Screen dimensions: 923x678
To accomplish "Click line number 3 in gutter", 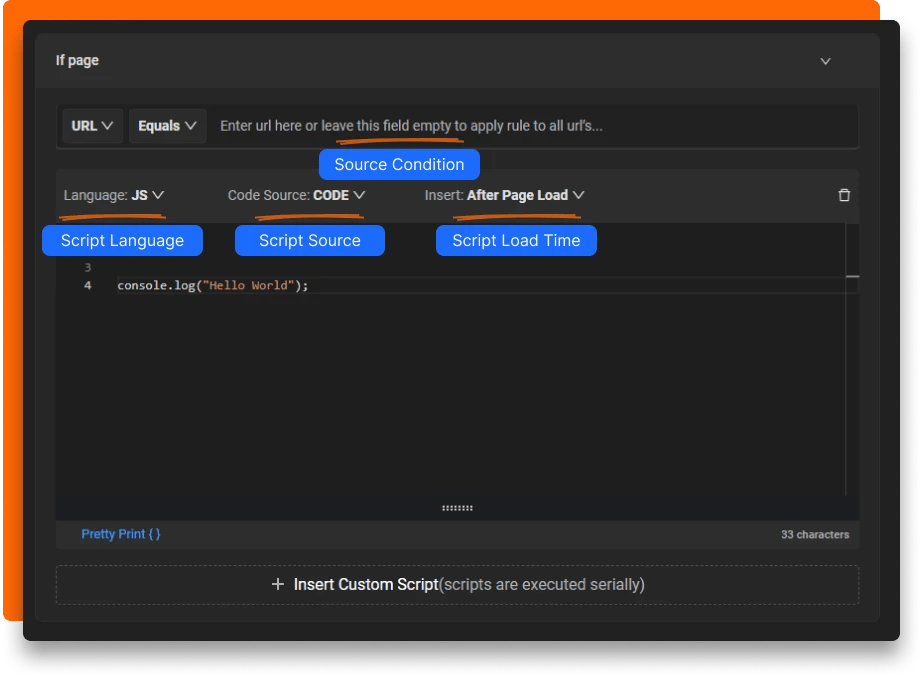I will tap(88, 268).
